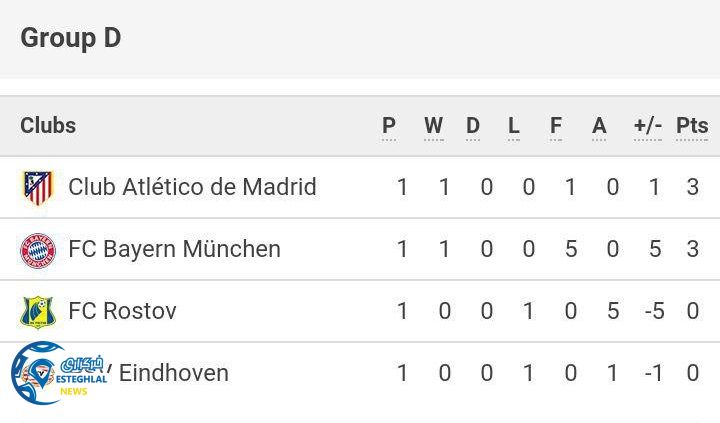Click the Atlético de Madrid club crest
This screenshot has width=720, height=423.
pyautogui.click(x=38, y=188)
